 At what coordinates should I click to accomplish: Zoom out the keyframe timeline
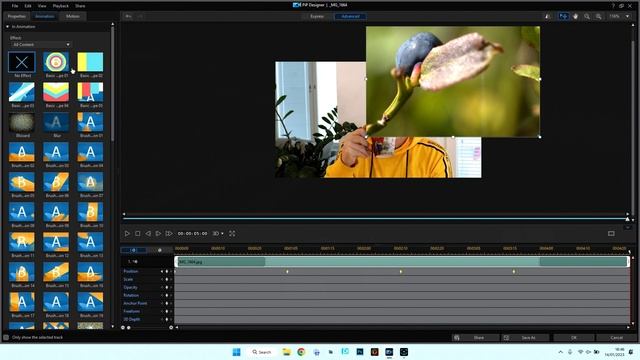pyautogui.click(x=123, y=327)
